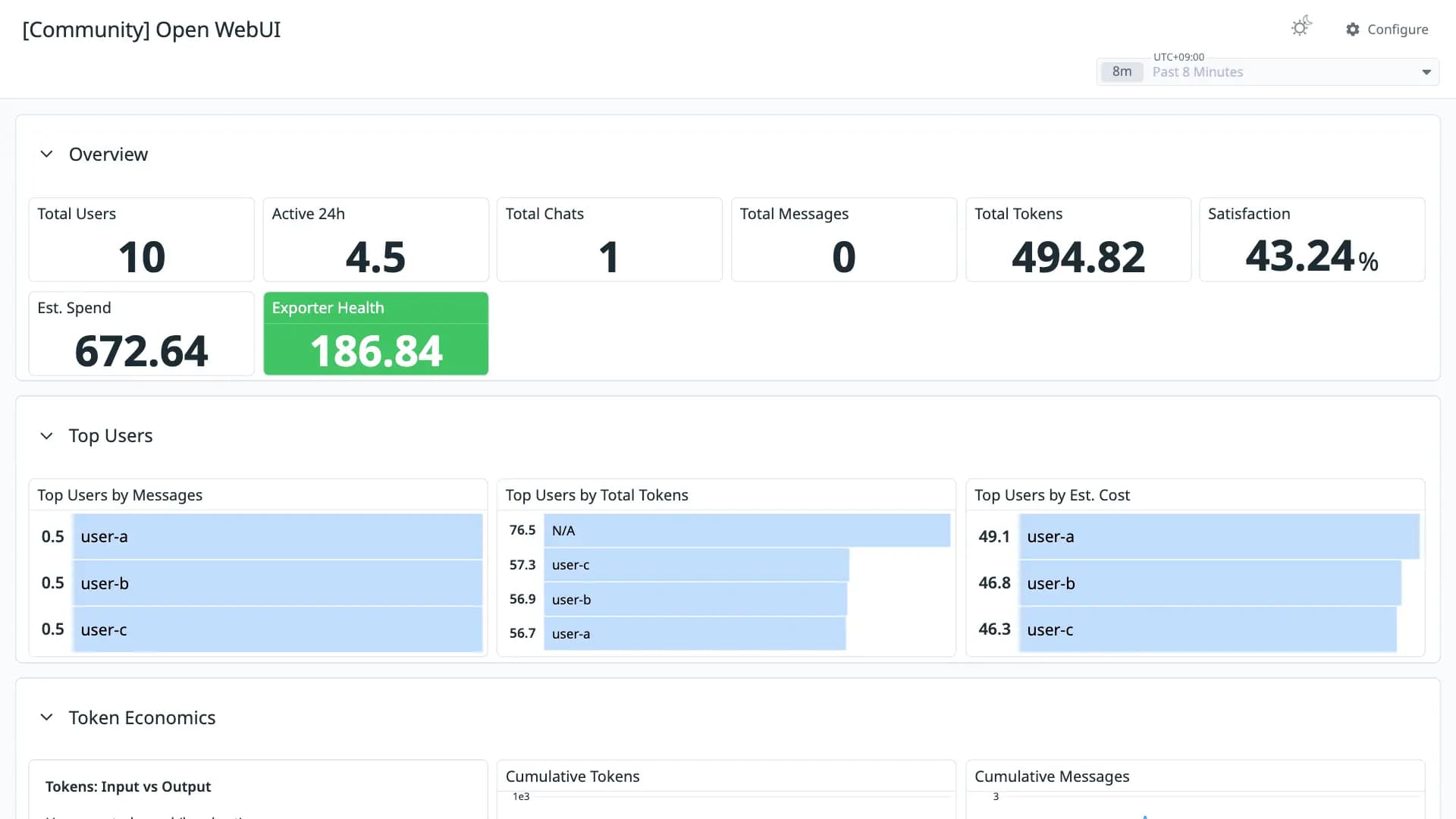Open the Past 8 Minutes time range dropdown
The height and width of the screenshot is (819, 1456).
pyautogui.click(x=1268, y=72)
